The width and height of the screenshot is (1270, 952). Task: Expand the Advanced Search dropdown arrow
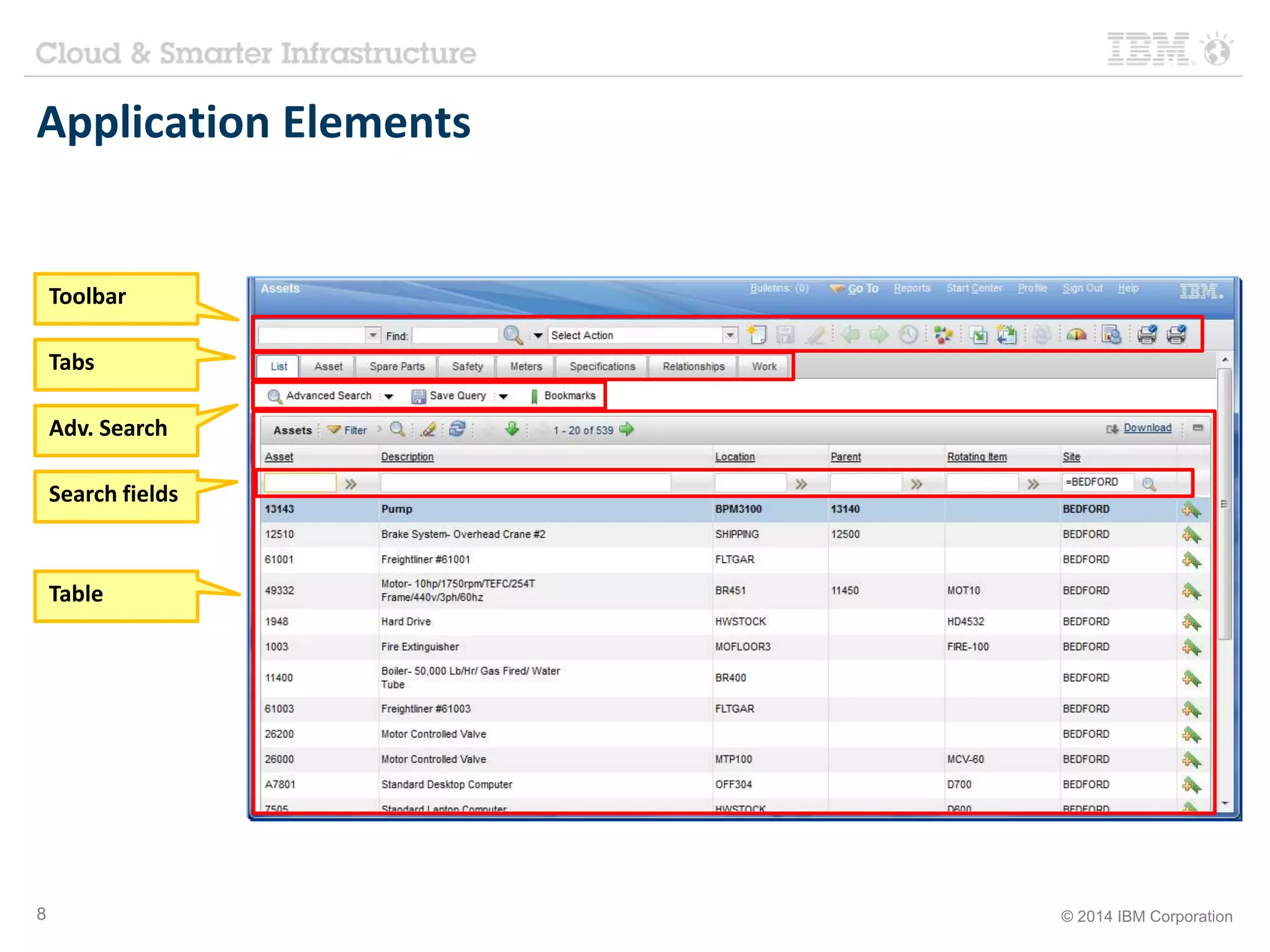(389, 396)
